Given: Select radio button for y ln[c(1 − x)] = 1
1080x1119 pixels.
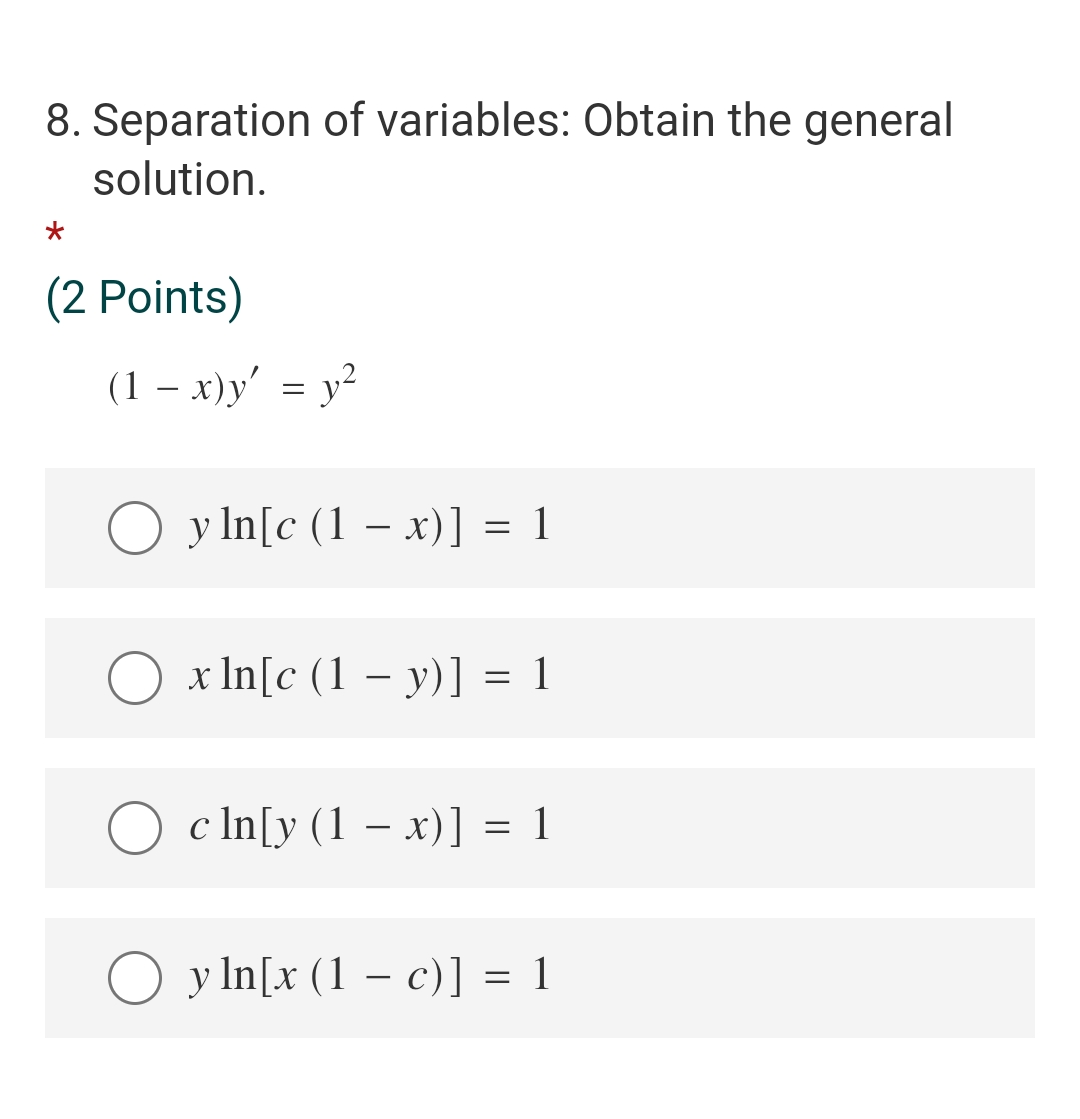Looking at the screenshot, I should [x=134, y=528].
